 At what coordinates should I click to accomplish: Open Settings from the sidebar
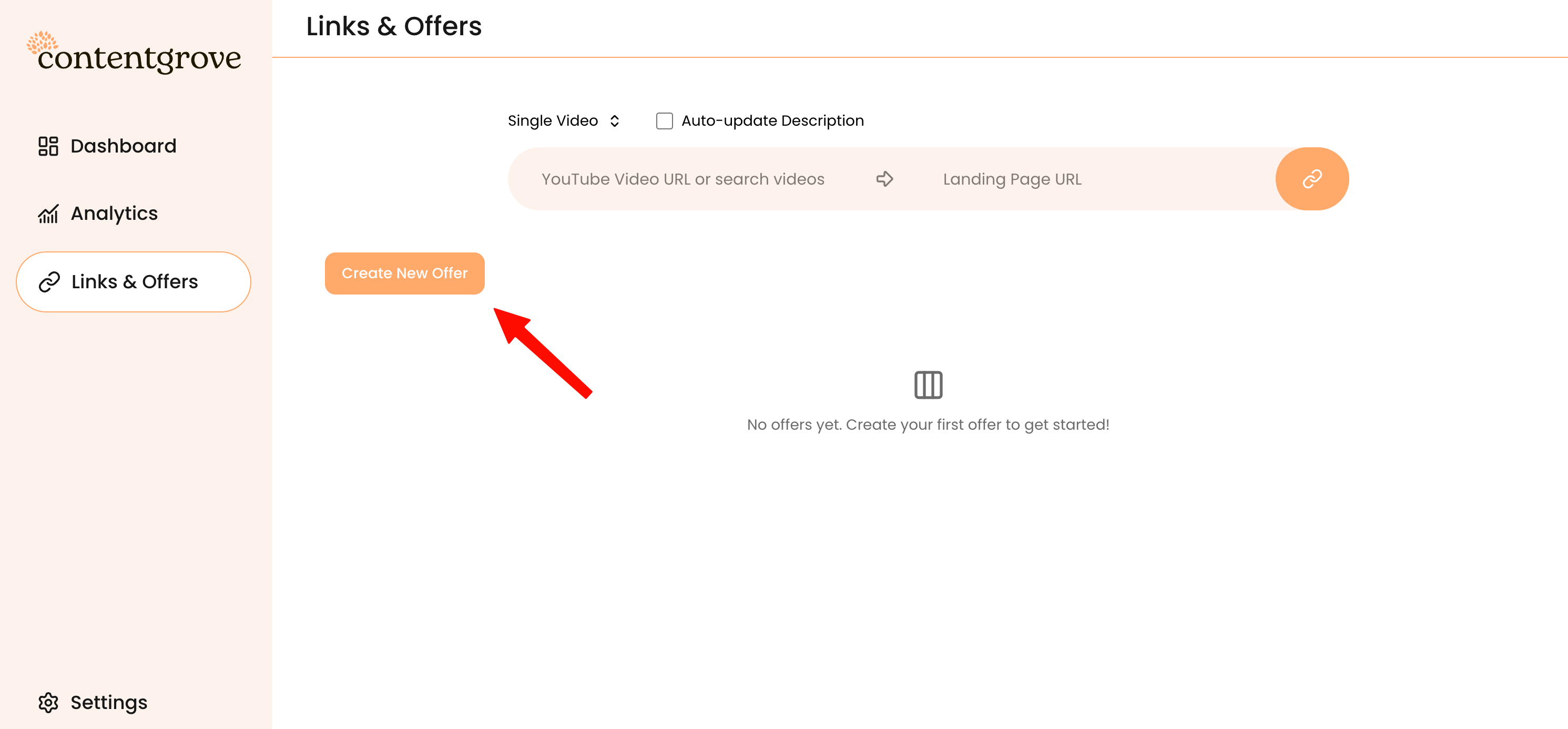(x=108, y=702)
